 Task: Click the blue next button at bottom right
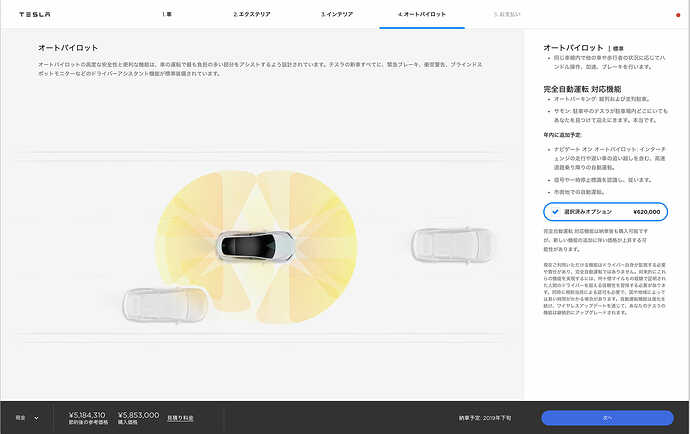click(x=607, y=418)
